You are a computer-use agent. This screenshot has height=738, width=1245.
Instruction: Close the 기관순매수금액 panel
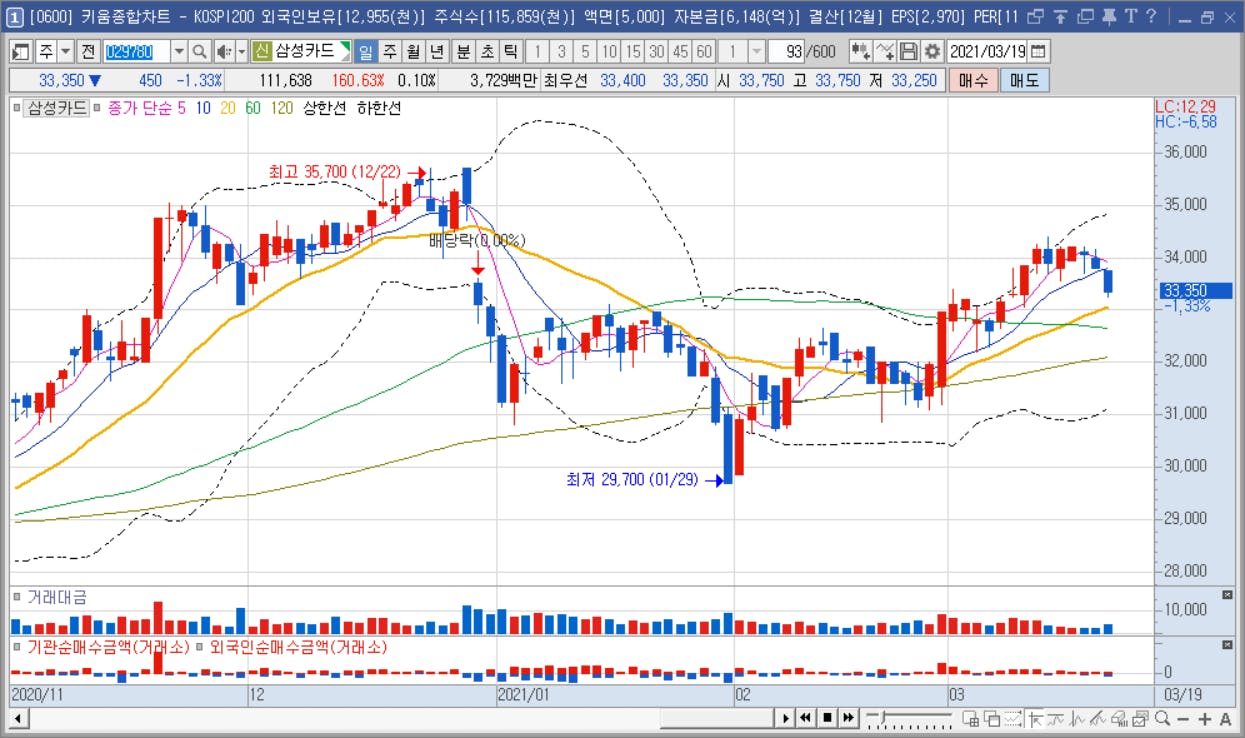click(x=1228, y=646)
